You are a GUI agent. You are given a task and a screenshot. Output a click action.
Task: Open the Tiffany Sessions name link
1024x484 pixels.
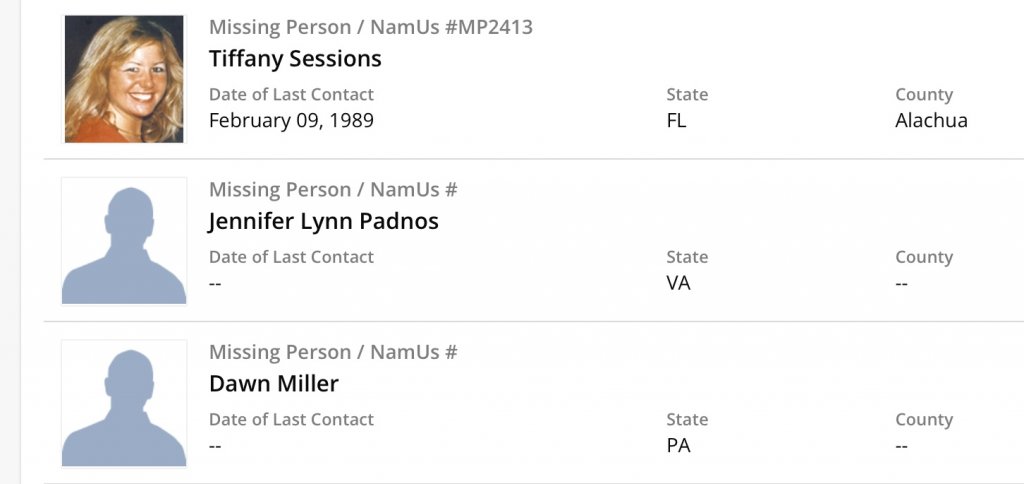(295, 58)
